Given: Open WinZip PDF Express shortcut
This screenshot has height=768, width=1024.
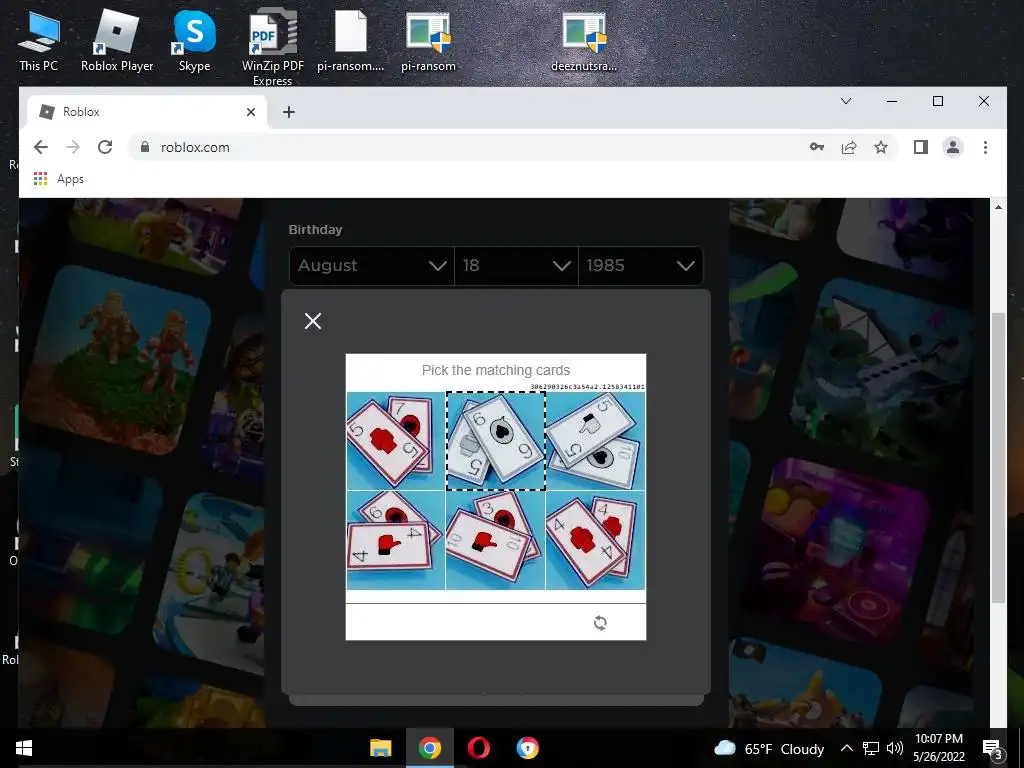Looking at the screenshot, I should [x=272, y=47].
